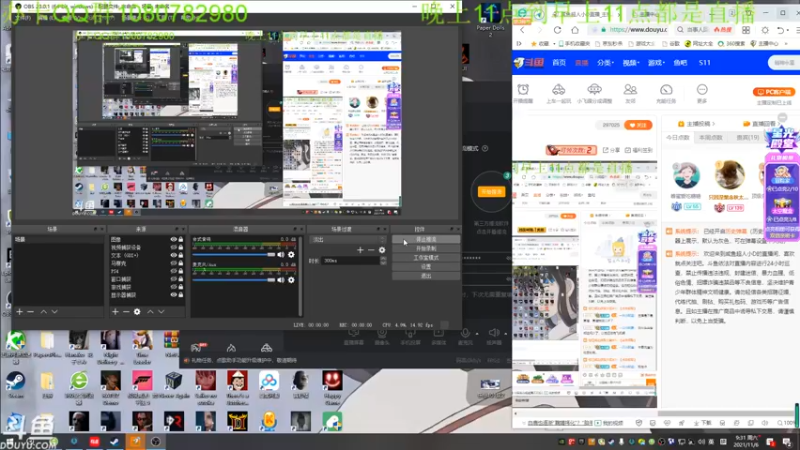Click 更多 more icon on Douyu
The width and height of the screenshot is (800, 450).
pyautogui.click(x=702, y=90)
